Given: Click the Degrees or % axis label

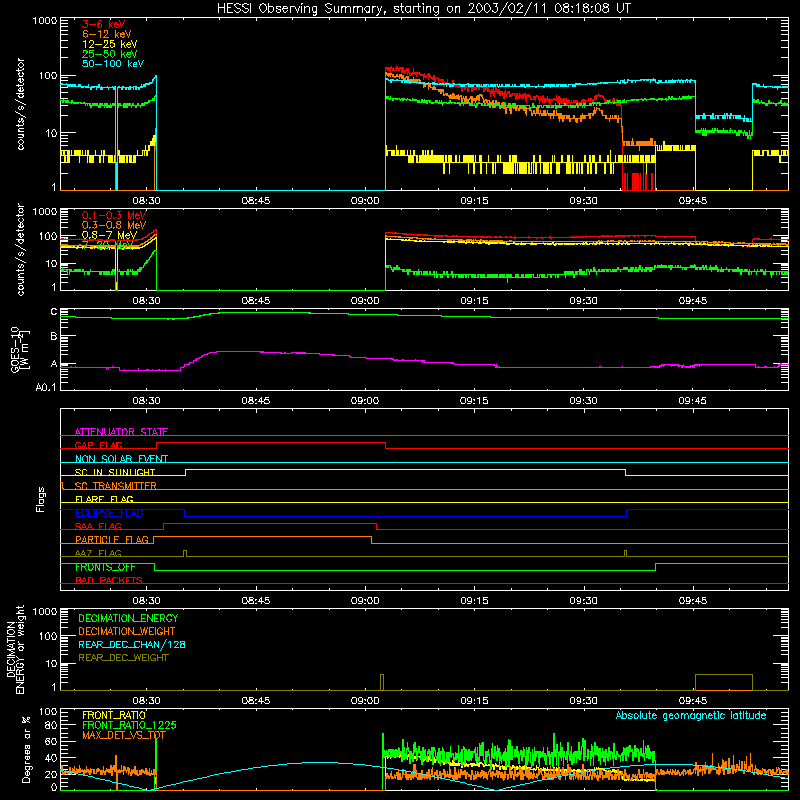Looking at the screenshot, I should coord(26,749).
